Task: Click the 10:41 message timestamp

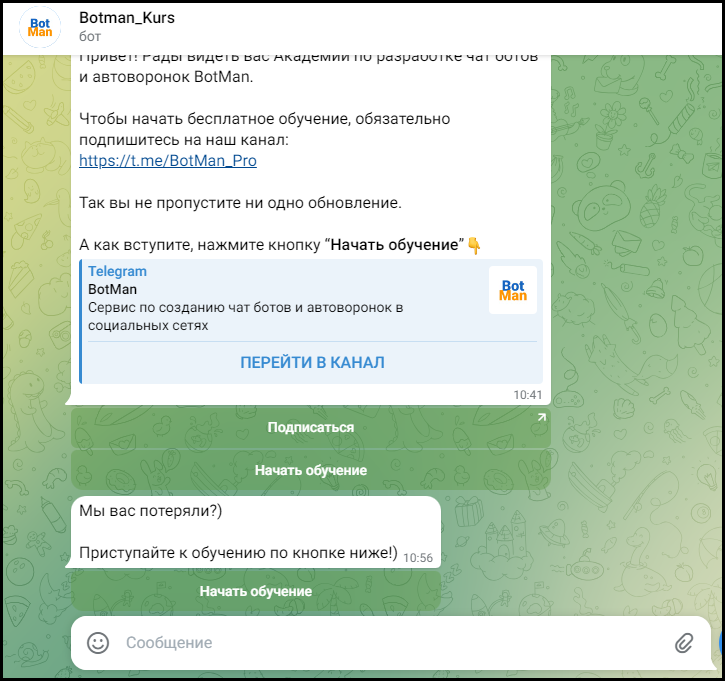Action: coord(528,395)
